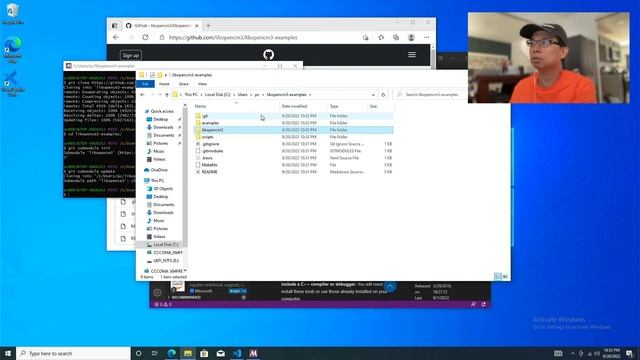Open the View ribbon tab
640x360 pixels.
click(202, 84)
